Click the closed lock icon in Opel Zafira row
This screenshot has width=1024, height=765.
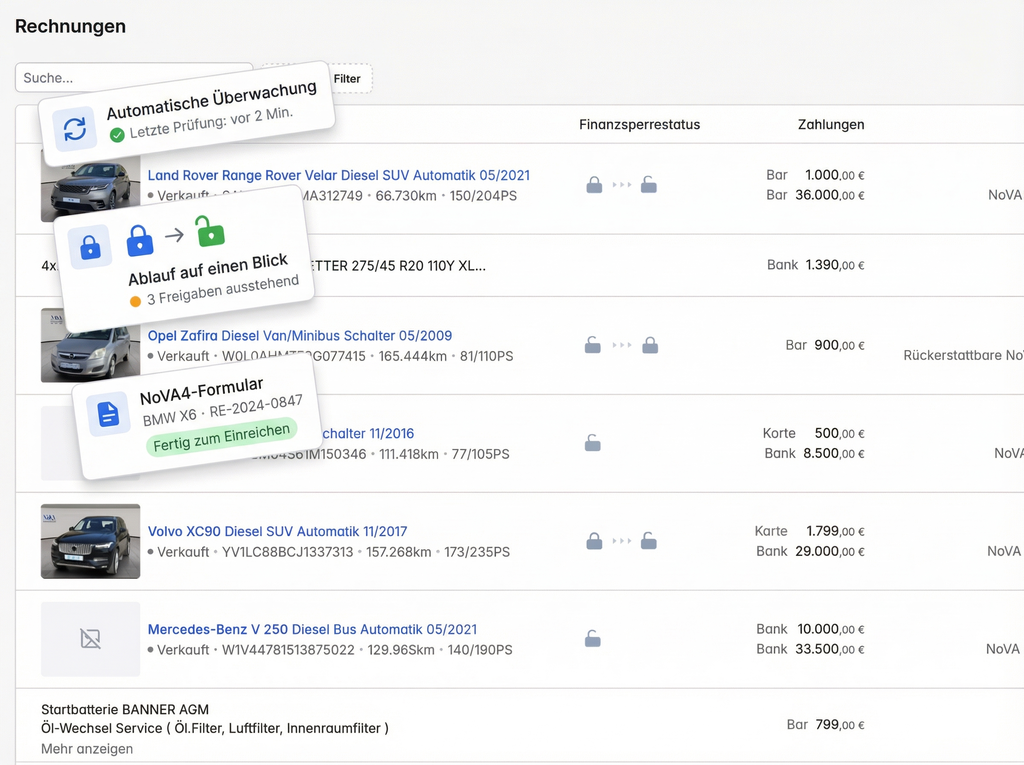[x=650, y=345]
